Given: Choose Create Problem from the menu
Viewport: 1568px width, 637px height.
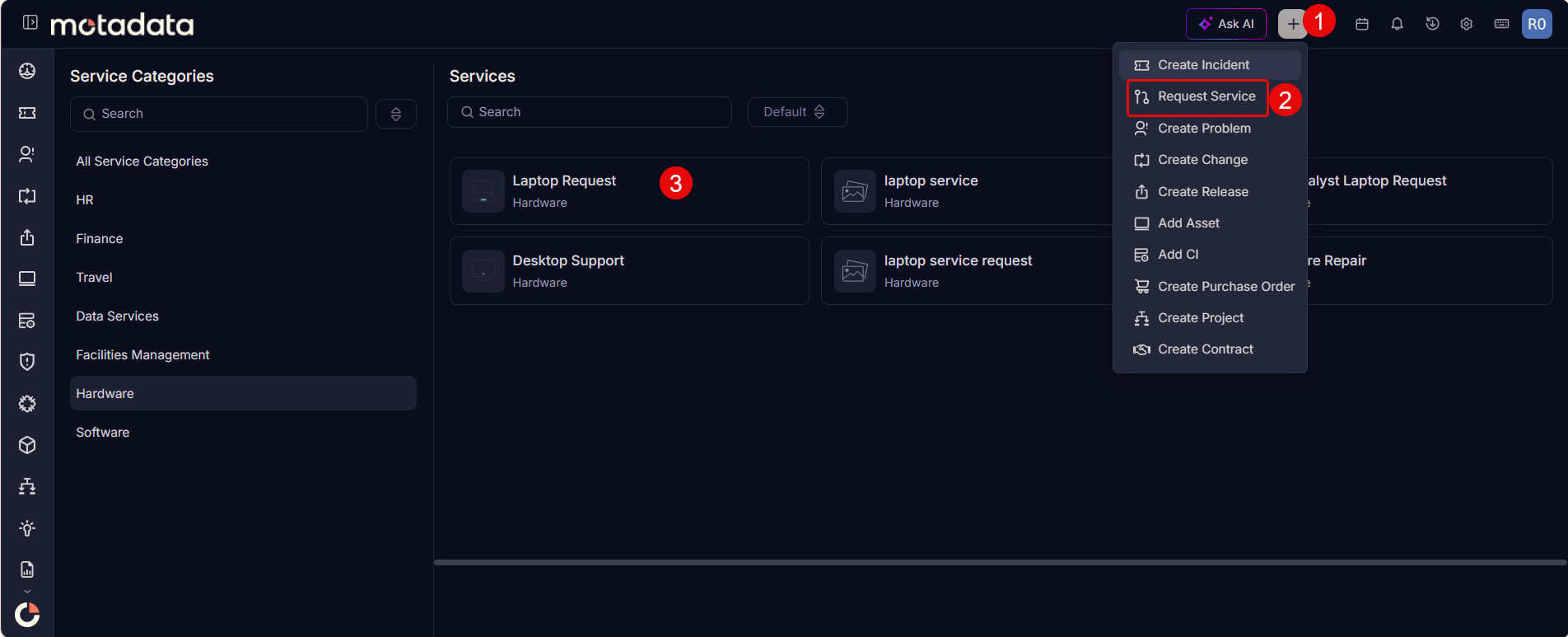Looking at the screenshot, I should coord(1210,129).
